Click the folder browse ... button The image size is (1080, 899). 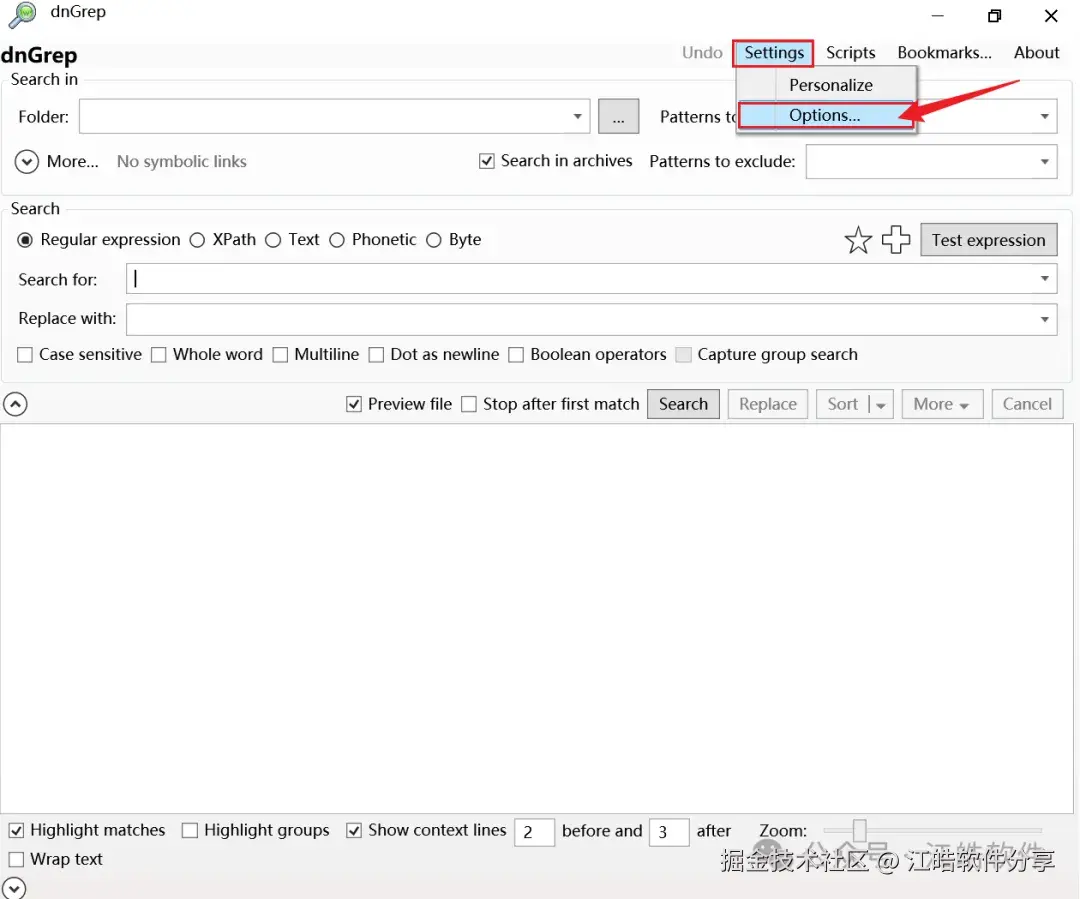point(619,117)
